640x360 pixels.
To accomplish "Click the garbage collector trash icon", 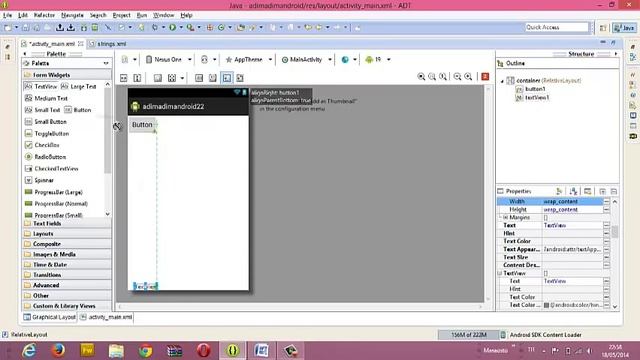I will click(503, 335).
